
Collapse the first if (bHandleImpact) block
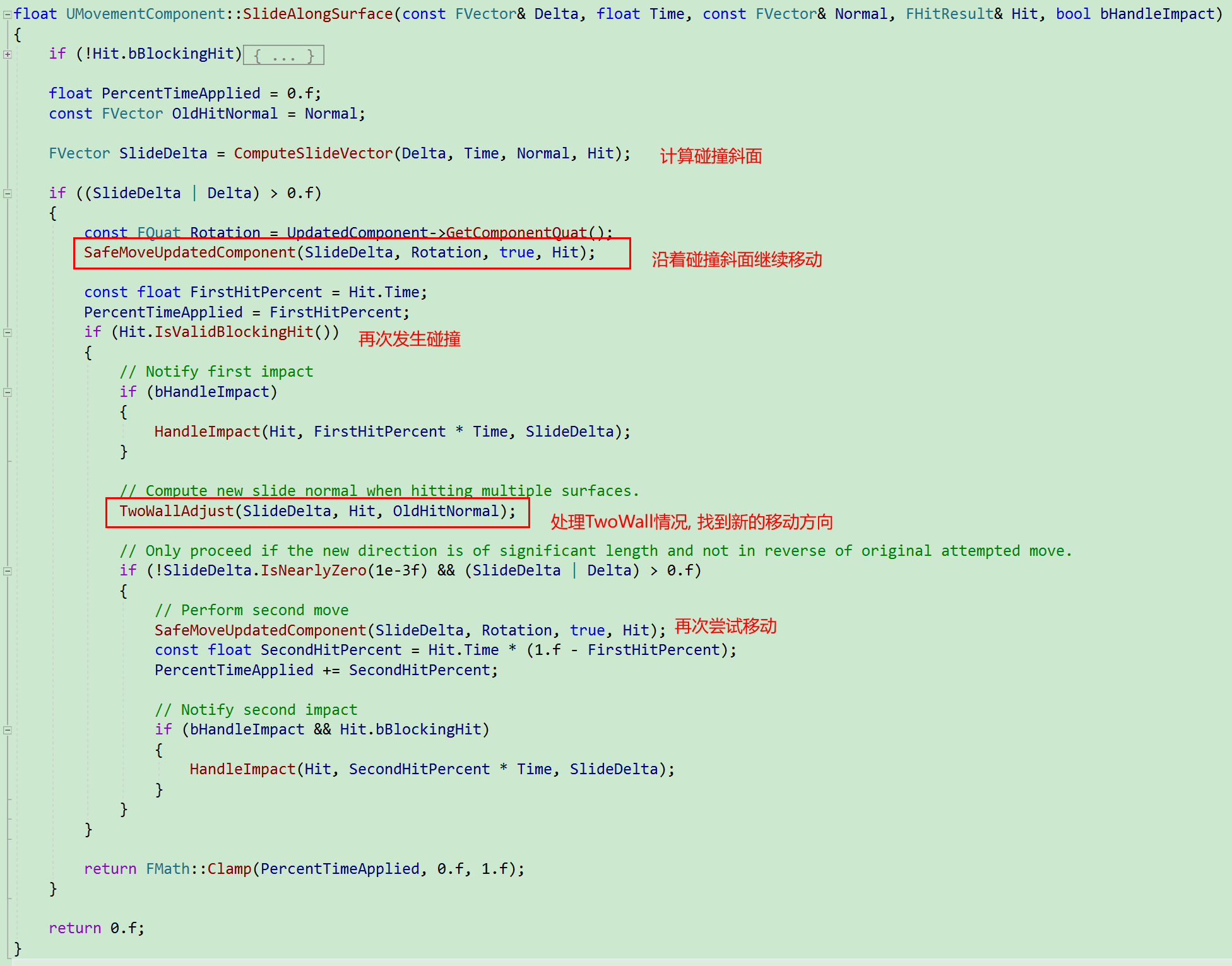pos(7,392)
